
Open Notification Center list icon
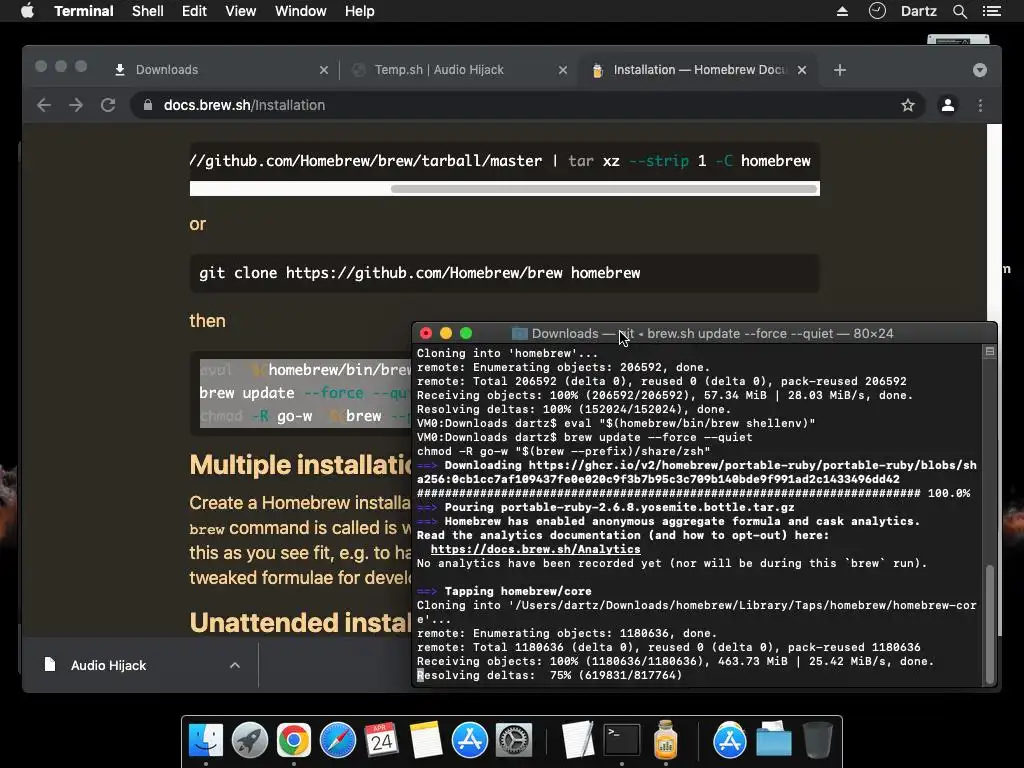[991, 11]
